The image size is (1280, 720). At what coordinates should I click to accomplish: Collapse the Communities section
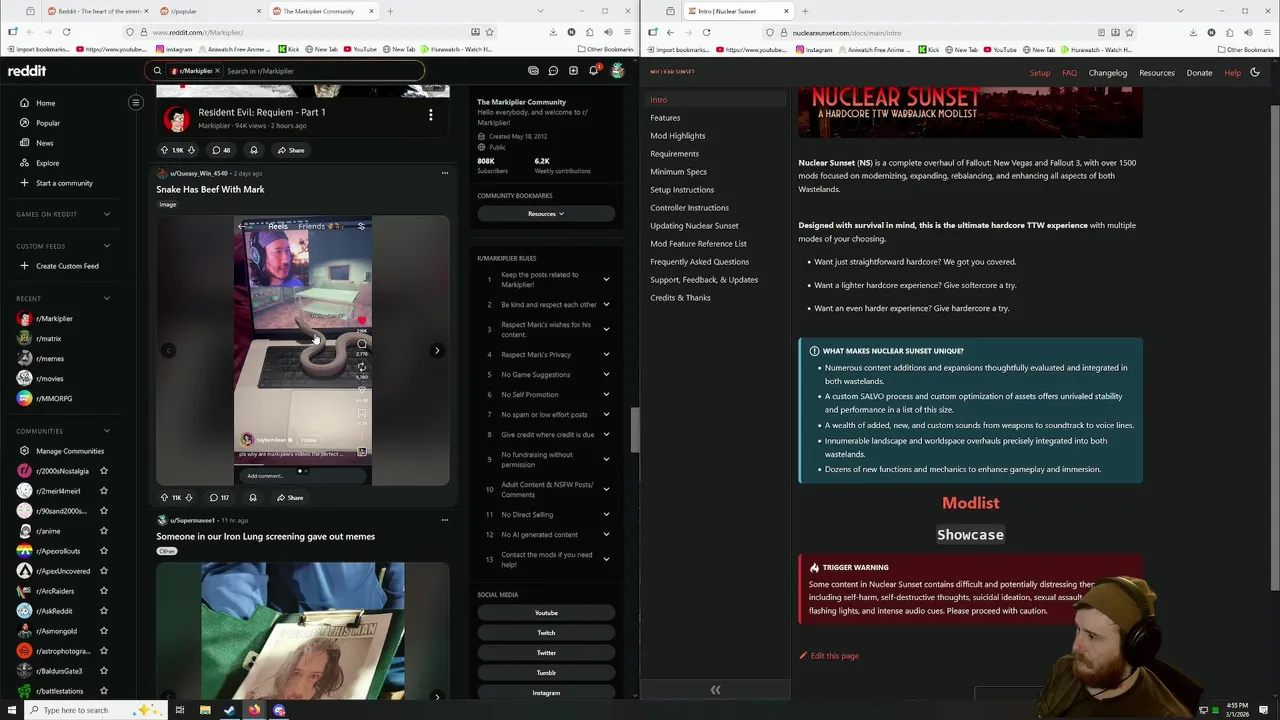107,431
